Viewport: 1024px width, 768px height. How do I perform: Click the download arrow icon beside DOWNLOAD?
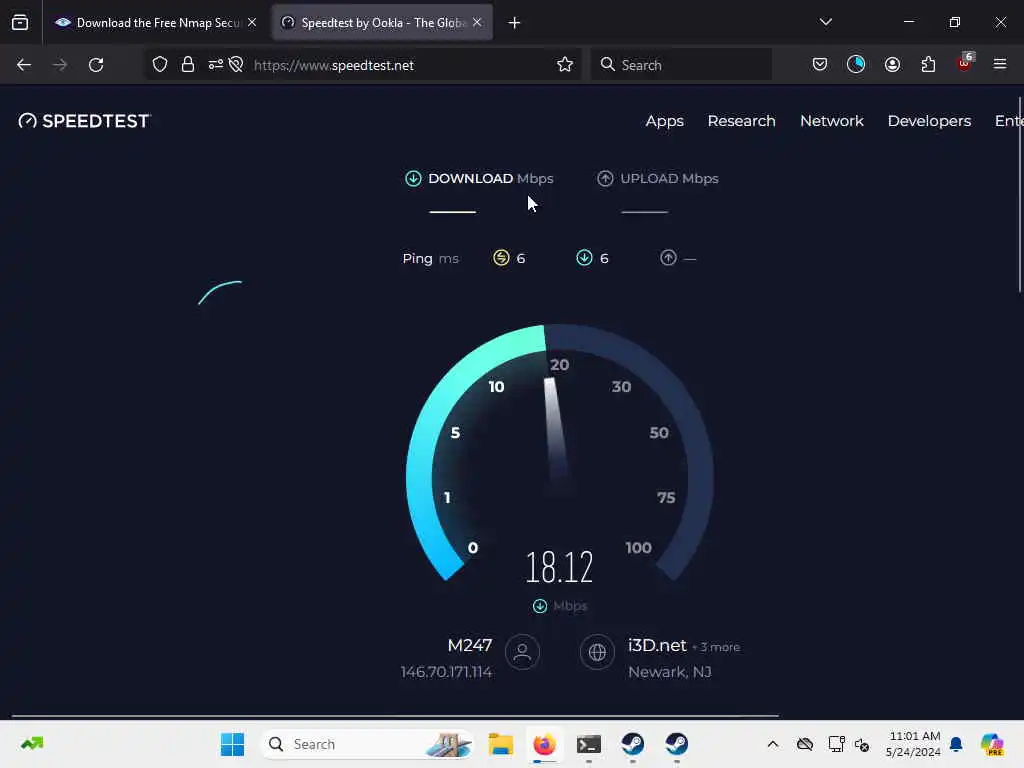pyautogui.click(x=413, y=178)
